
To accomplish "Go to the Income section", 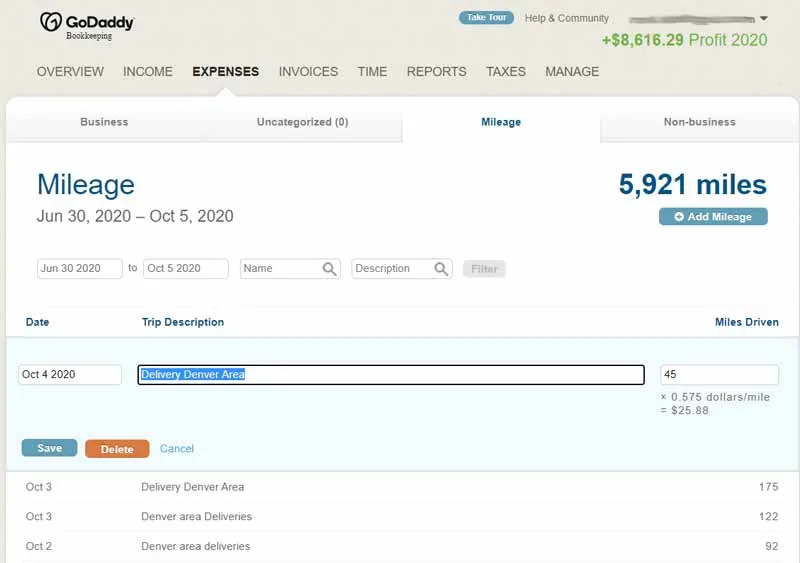I will 148,72.
